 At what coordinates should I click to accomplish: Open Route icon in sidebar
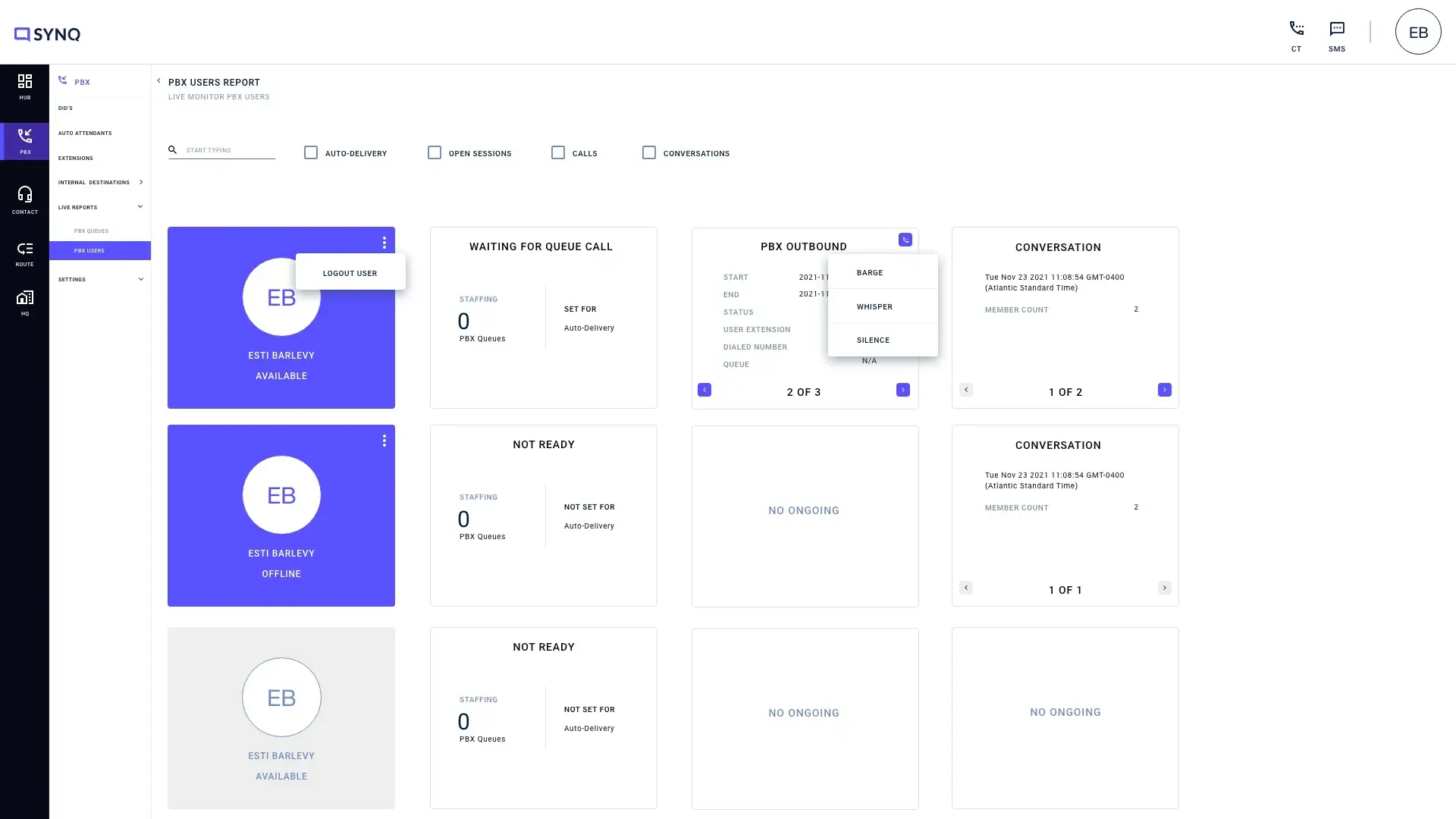click(x=25, y=254)
